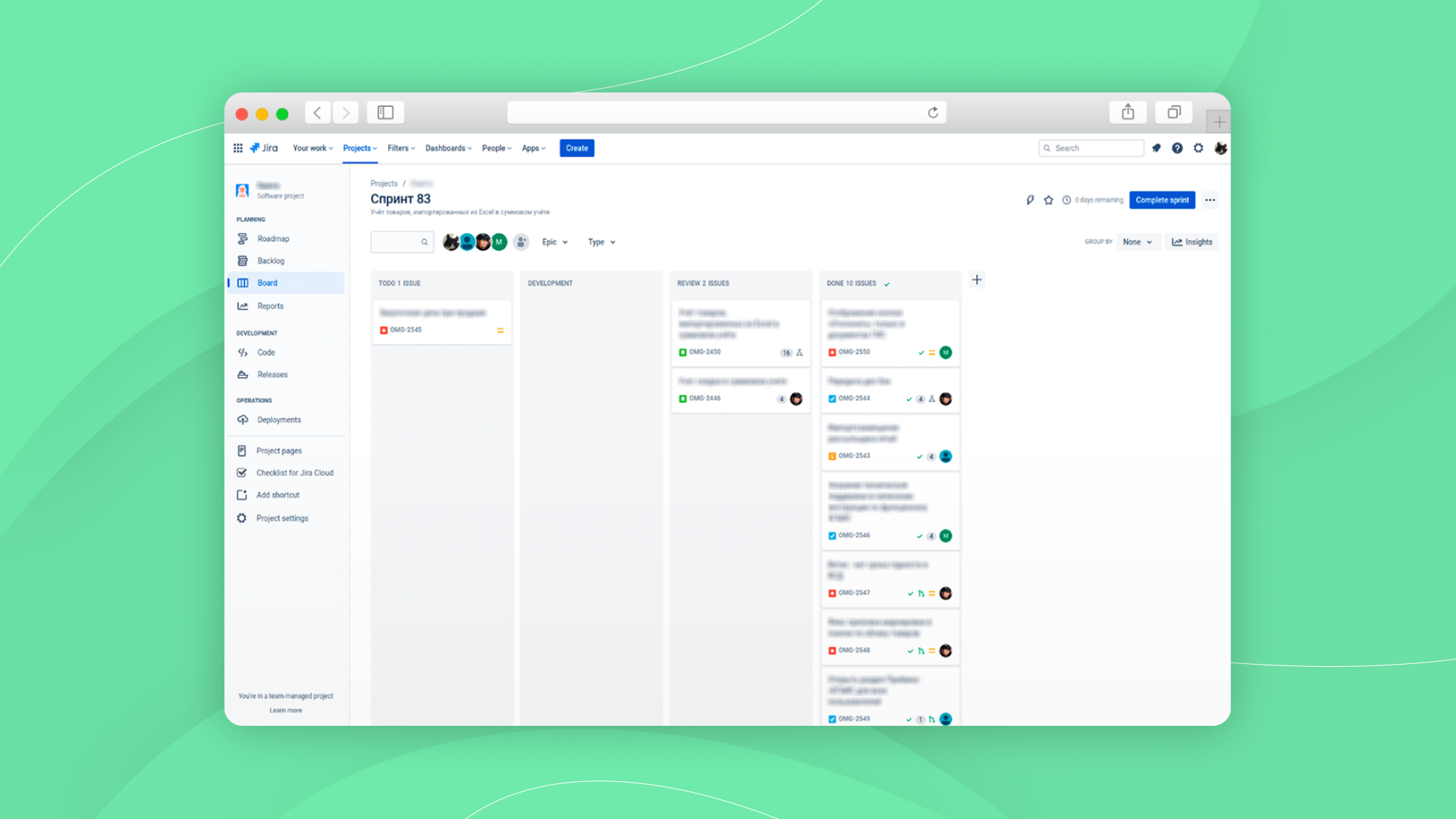
Task: Open Deployments section
Action: (277, 419)
